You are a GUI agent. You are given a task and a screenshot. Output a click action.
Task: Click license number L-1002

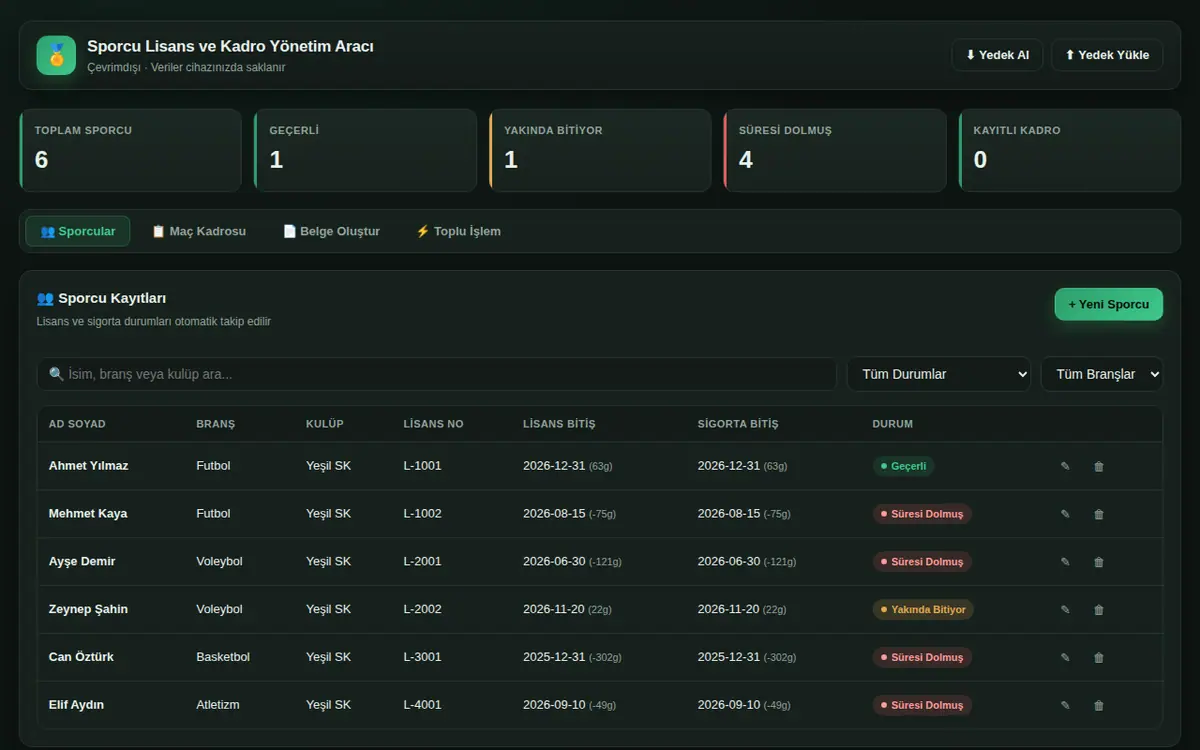point(422,514)
